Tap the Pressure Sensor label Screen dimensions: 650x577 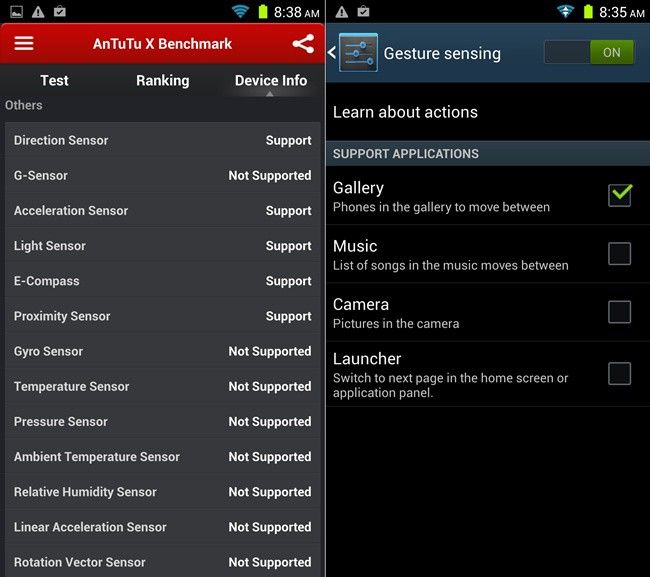pyautogui.click(x=61, y=422)
